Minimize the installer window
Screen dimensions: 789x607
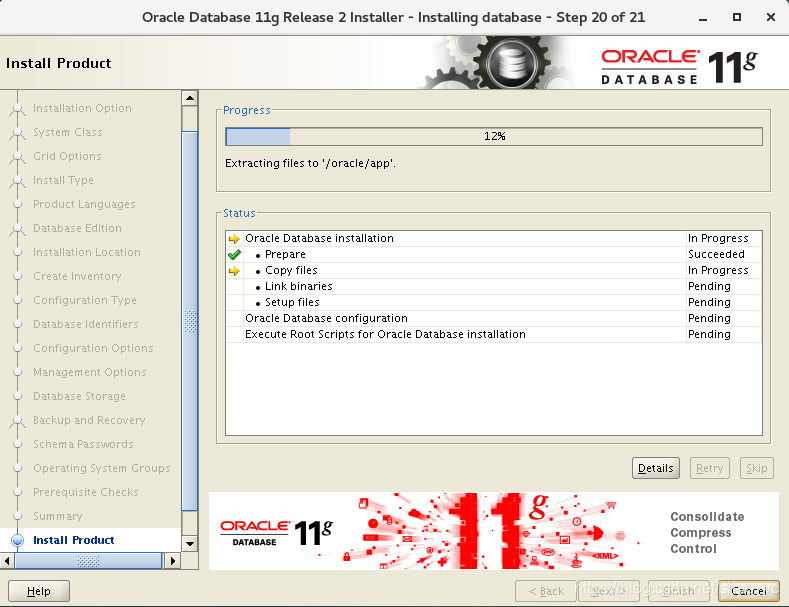click(x=703, y=18)
